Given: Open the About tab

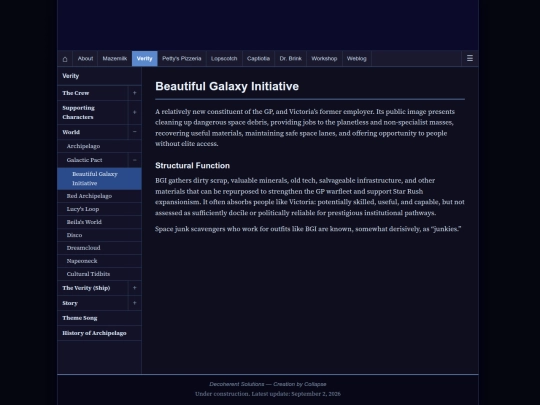Looking at the screenshot, I should 85,59.
